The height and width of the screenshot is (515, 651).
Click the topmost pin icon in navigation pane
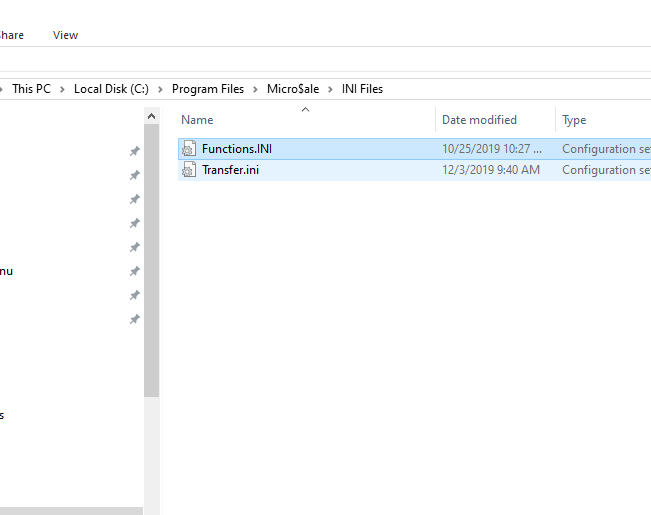(x=135, y=151)
